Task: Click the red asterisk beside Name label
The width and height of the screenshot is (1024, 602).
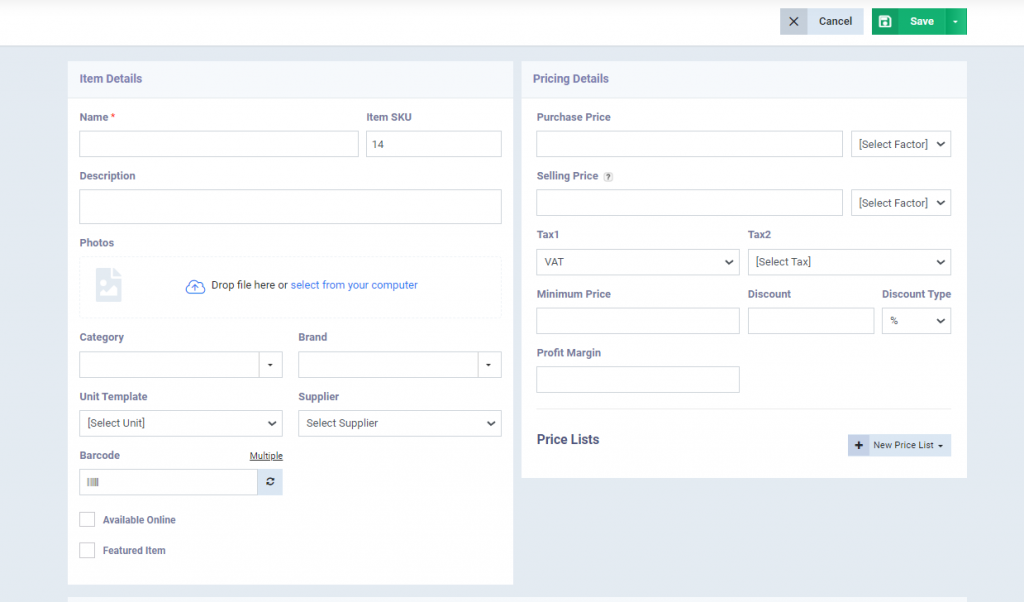Action: [x=110, y=116]
